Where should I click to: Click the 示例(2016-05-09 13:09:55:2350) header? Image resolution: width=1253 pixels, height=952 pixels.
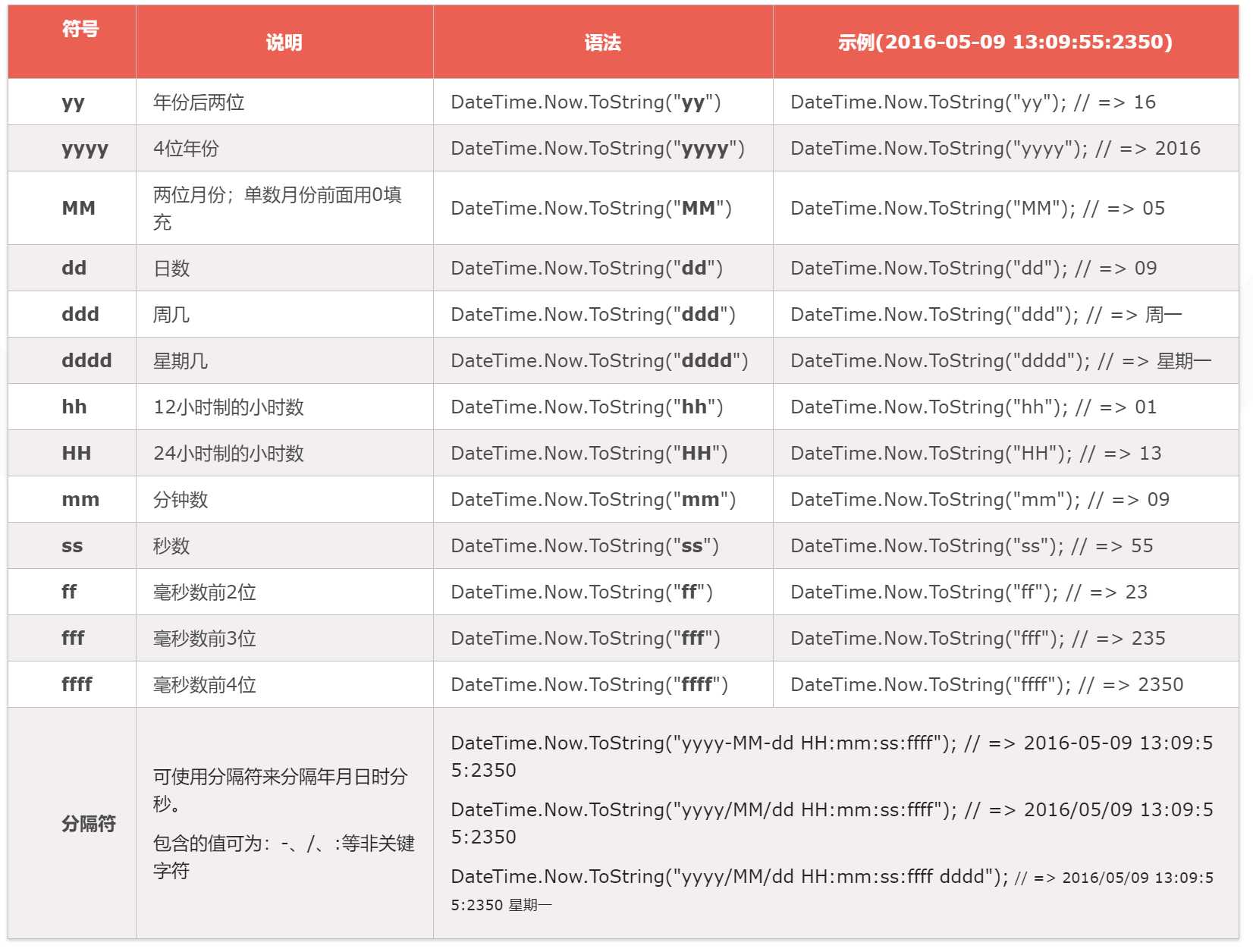(1005, 42)
